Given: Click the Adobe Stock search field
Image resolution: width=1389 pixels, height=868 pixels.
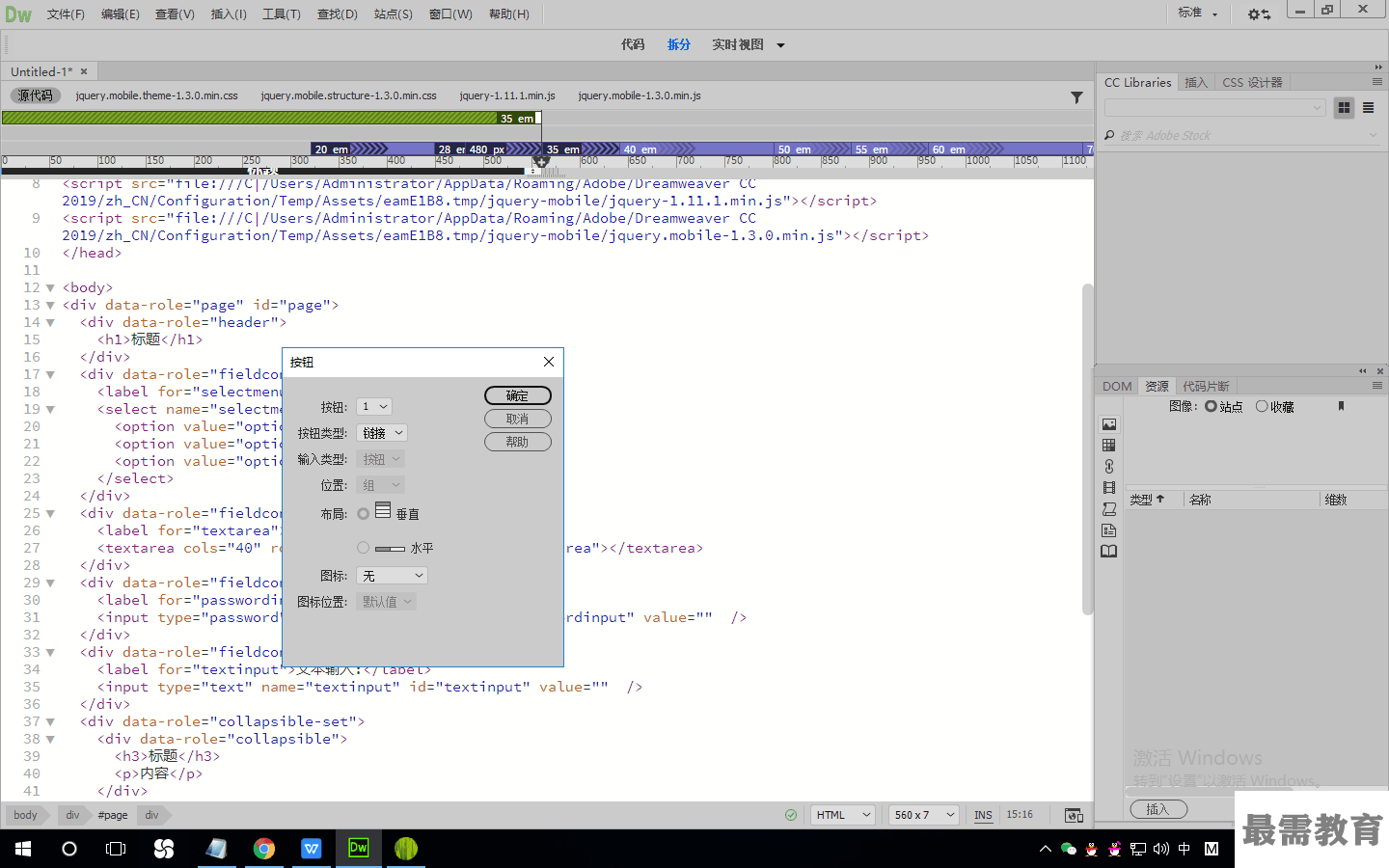Looking at the screenshot, I should pyautogui.click(x=1241, y=136).
